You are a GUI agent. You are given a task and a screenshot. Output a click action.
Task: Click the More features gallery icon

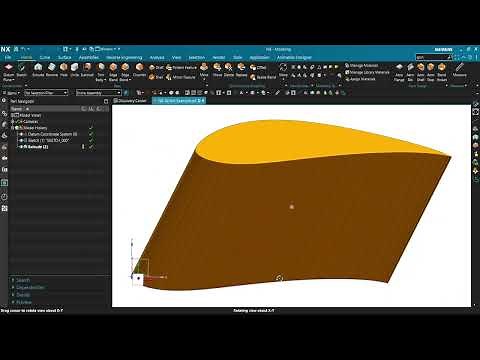tap(204, 70)
